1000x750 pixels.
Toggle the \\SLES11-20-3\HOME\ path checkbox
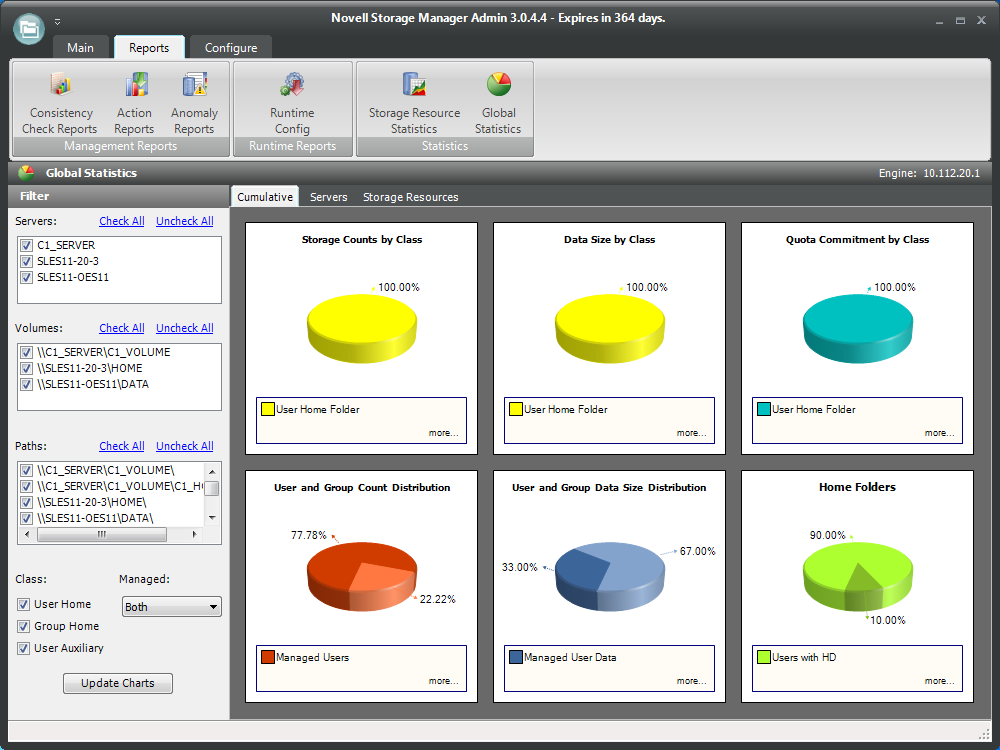[x=26, y=502]
